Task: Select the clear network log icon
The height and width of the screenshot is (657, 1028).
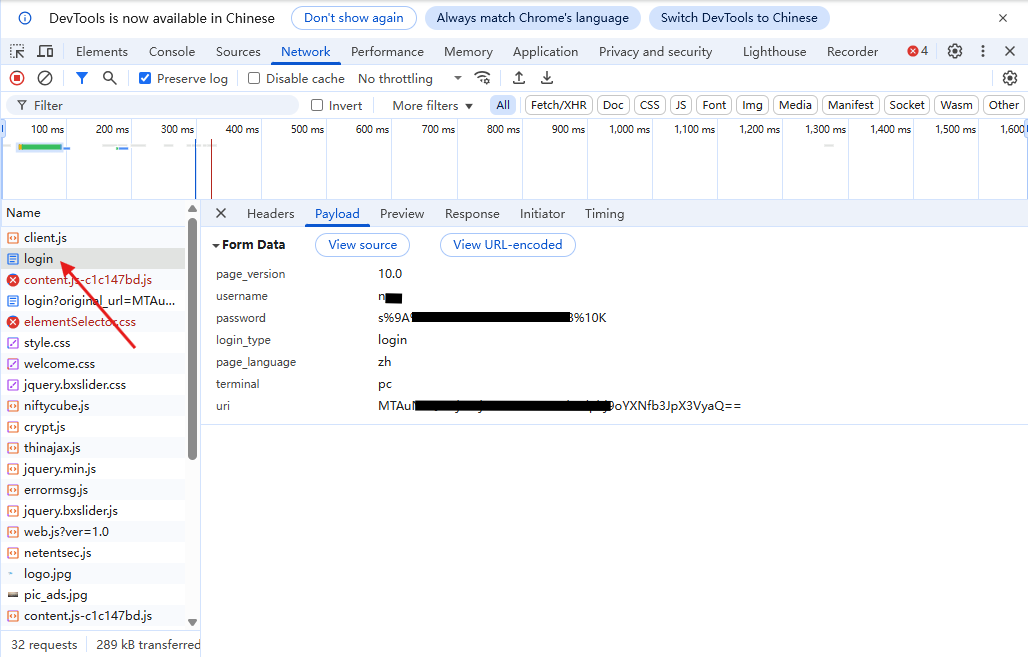Action: 44,77
